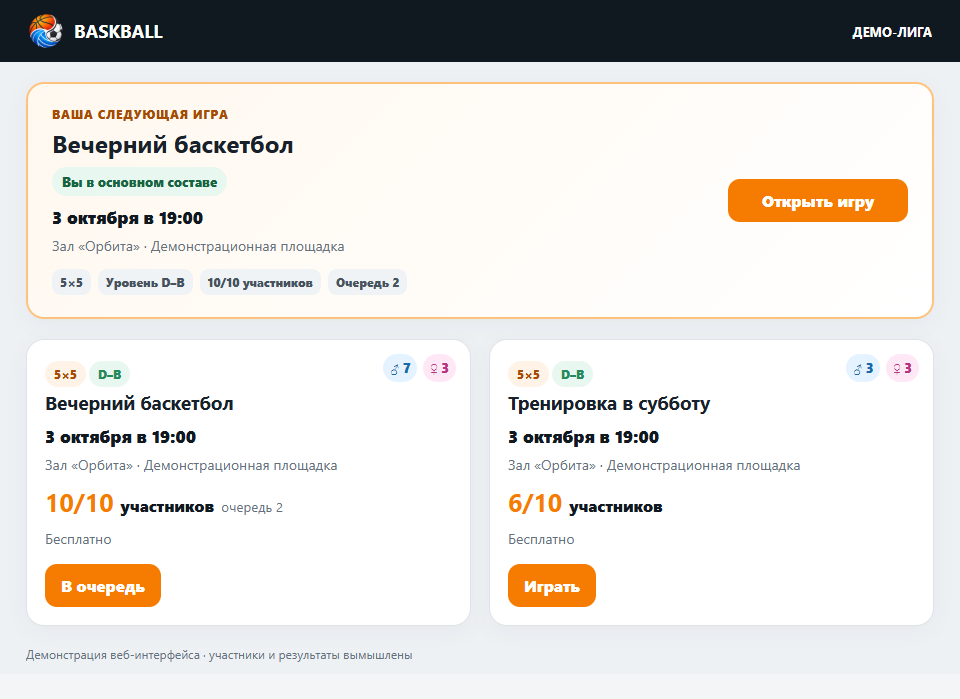Viewport: 960px width, 699px height.
Task: Click the venue text on Тренировка в субботу card
Action: (654, 465)
